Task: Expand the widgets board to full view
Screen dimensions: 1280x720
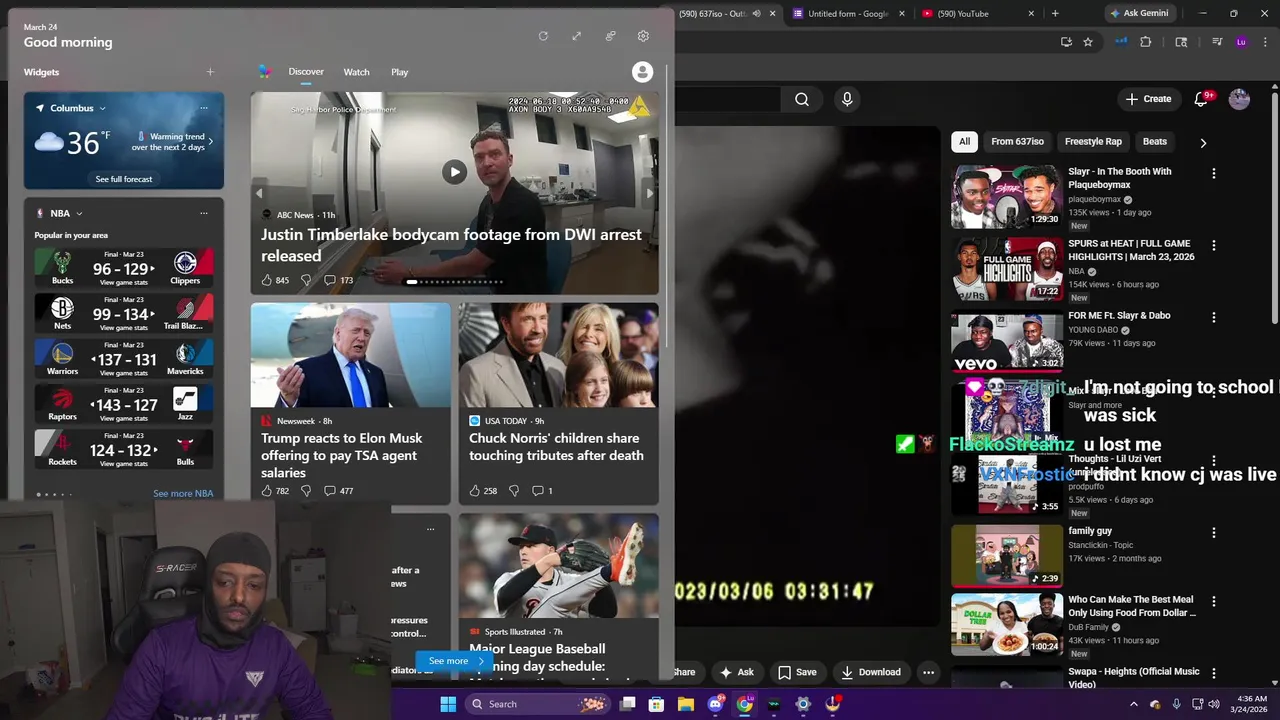Action: click(576, 36)
